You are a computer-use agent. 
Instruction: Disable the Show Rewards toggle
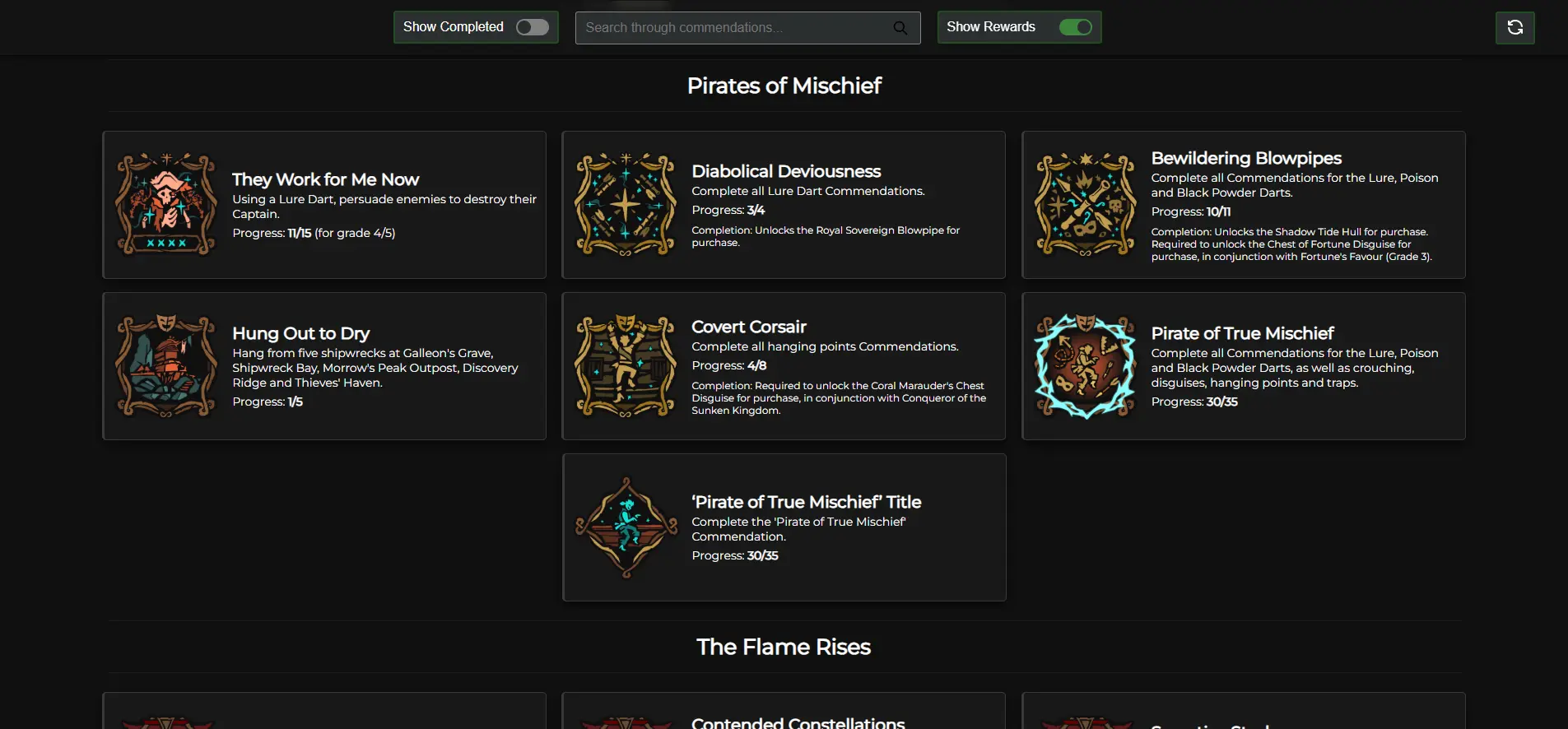[1075, 27]
